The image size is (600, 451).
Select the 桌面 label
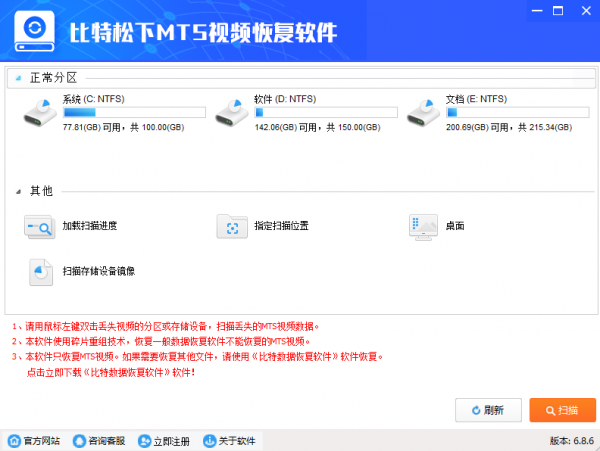455,226
